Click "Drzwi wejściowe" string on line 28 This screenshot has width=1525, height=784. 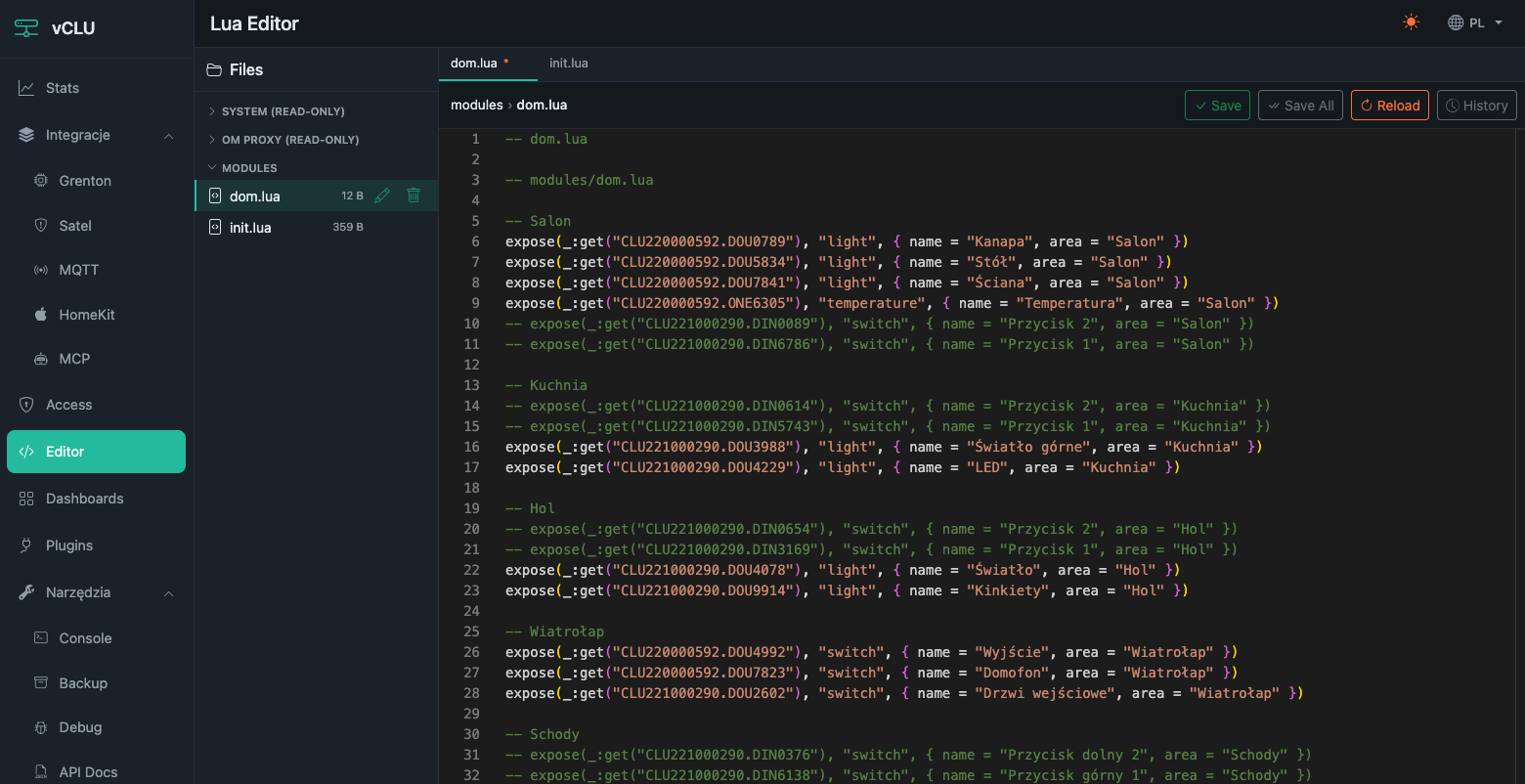click(x=1044, y=693)
